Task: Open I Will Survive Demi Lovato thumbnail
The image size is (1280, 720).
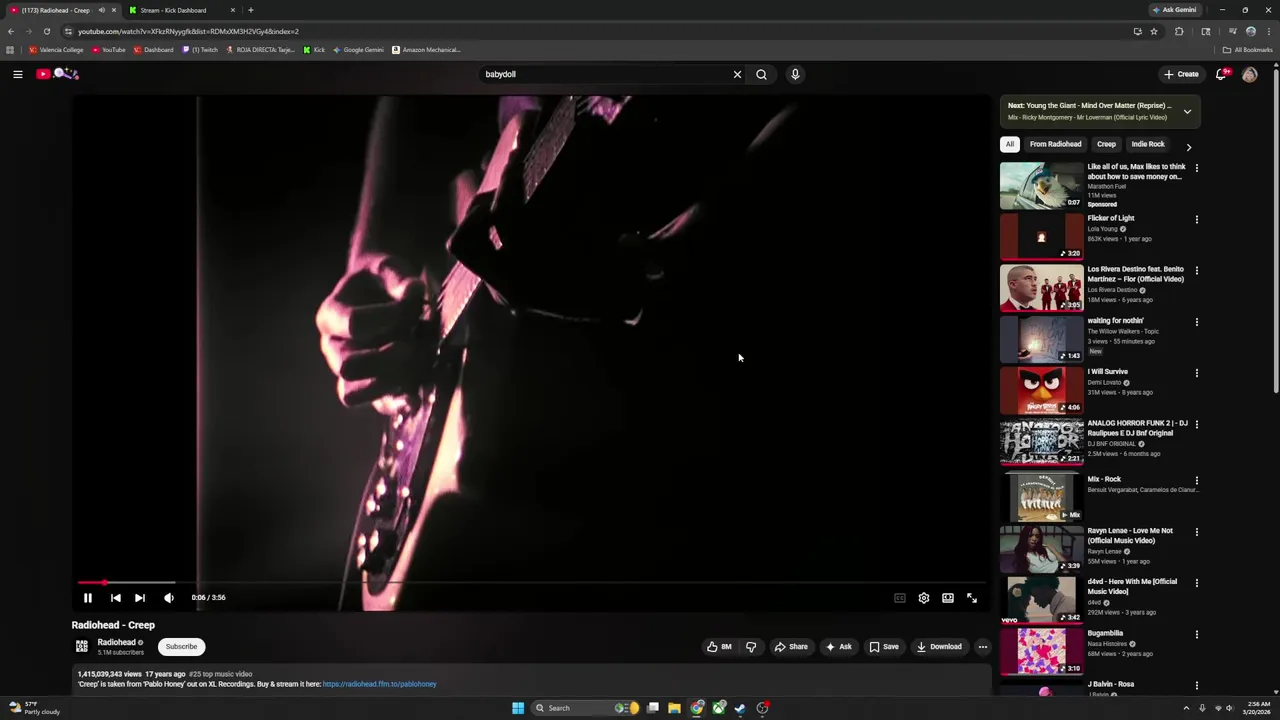Action: pos(1041,390)
